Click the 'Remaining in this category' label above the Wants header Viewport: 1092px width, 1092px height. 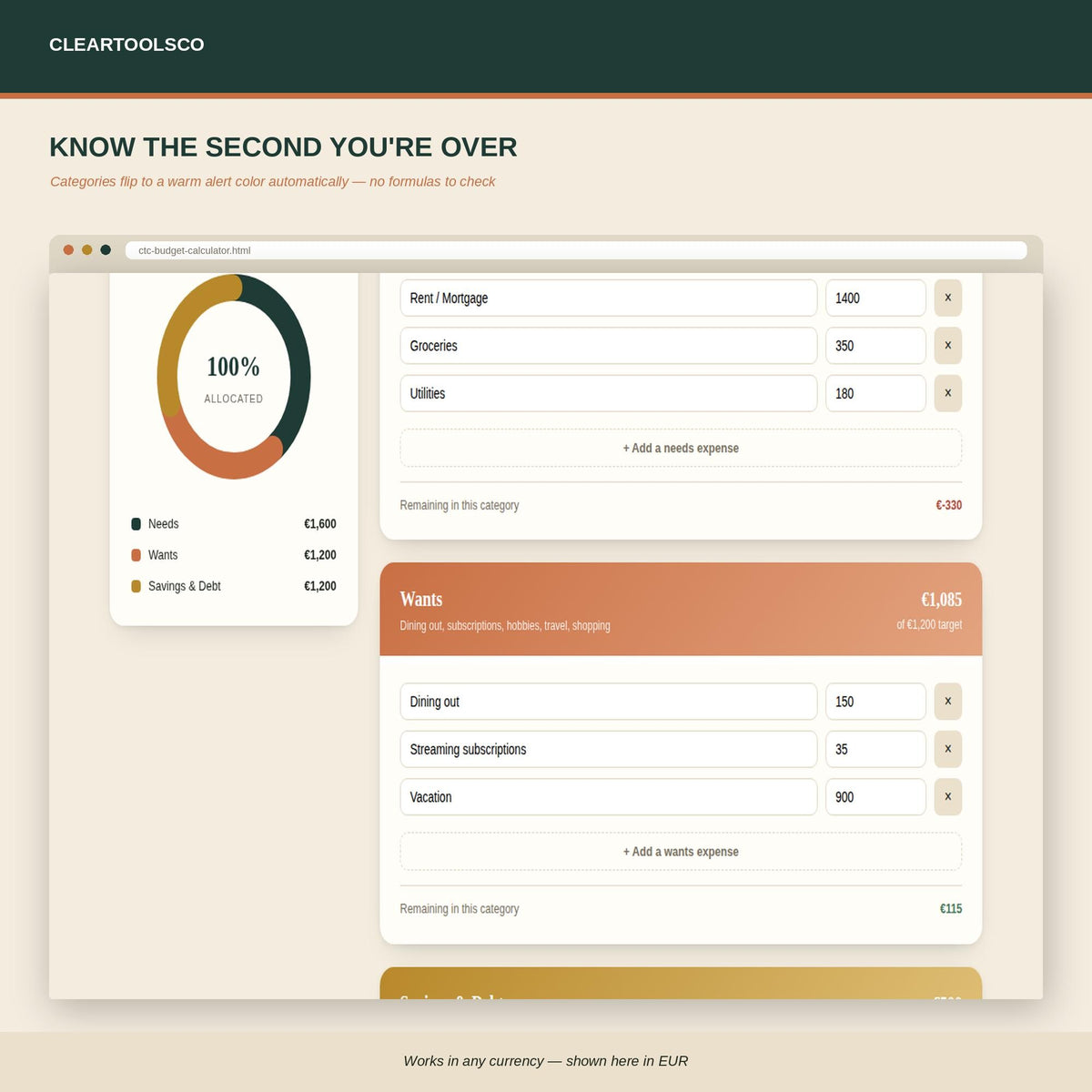click(x=460, y=505)
